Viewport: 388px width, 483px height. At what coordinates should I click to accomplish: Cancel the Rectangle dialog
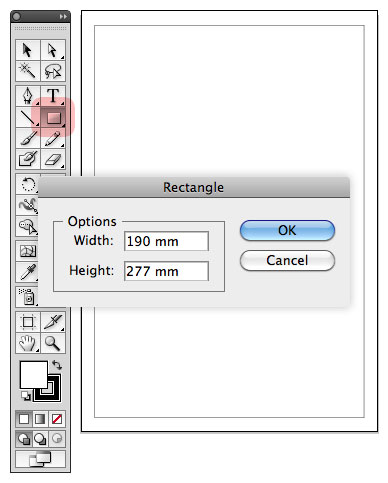pyautogui.click(x=287, y=260)
